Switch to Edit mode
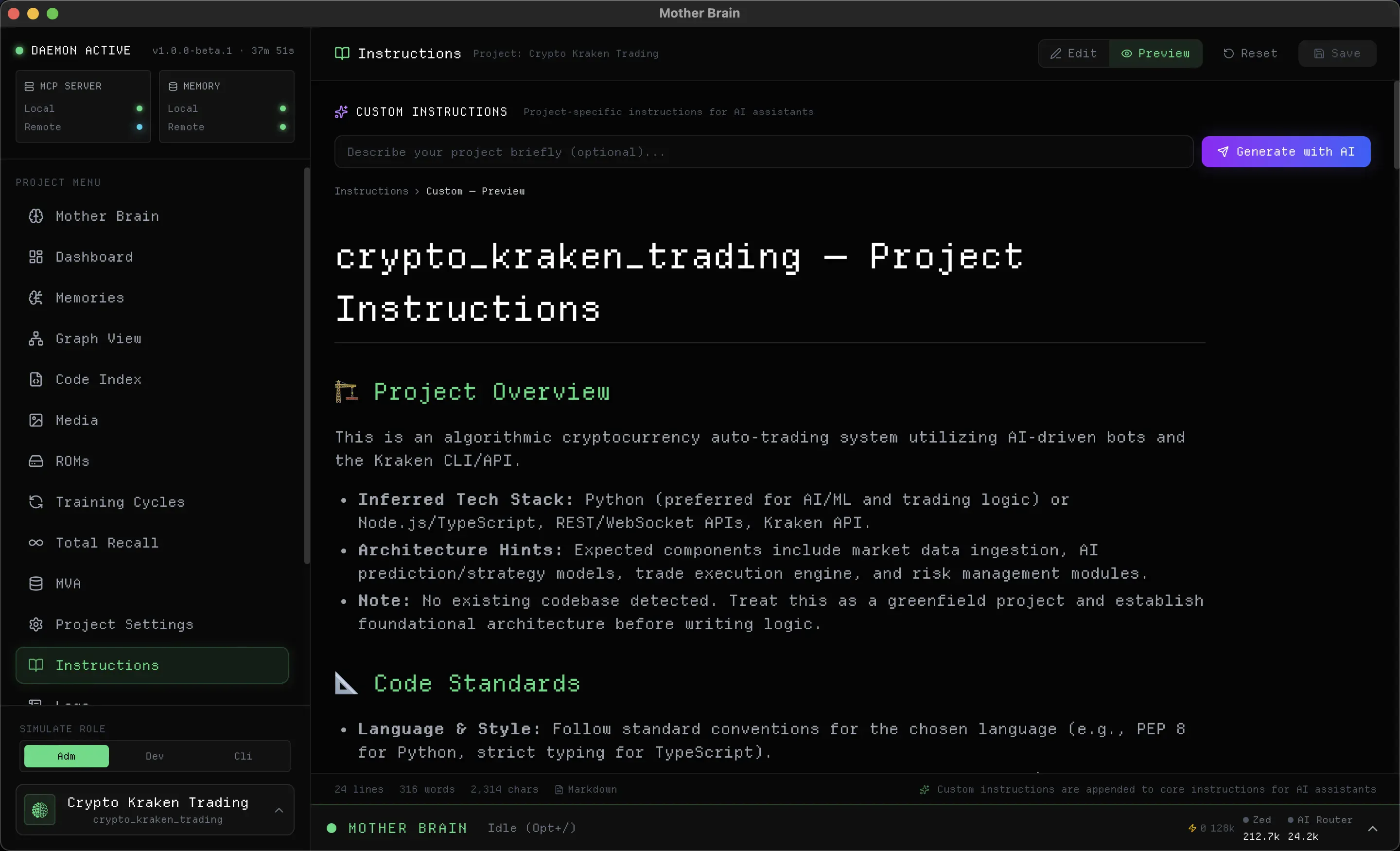Screen dimensions: 1400x851 (x=1073, y=53)
